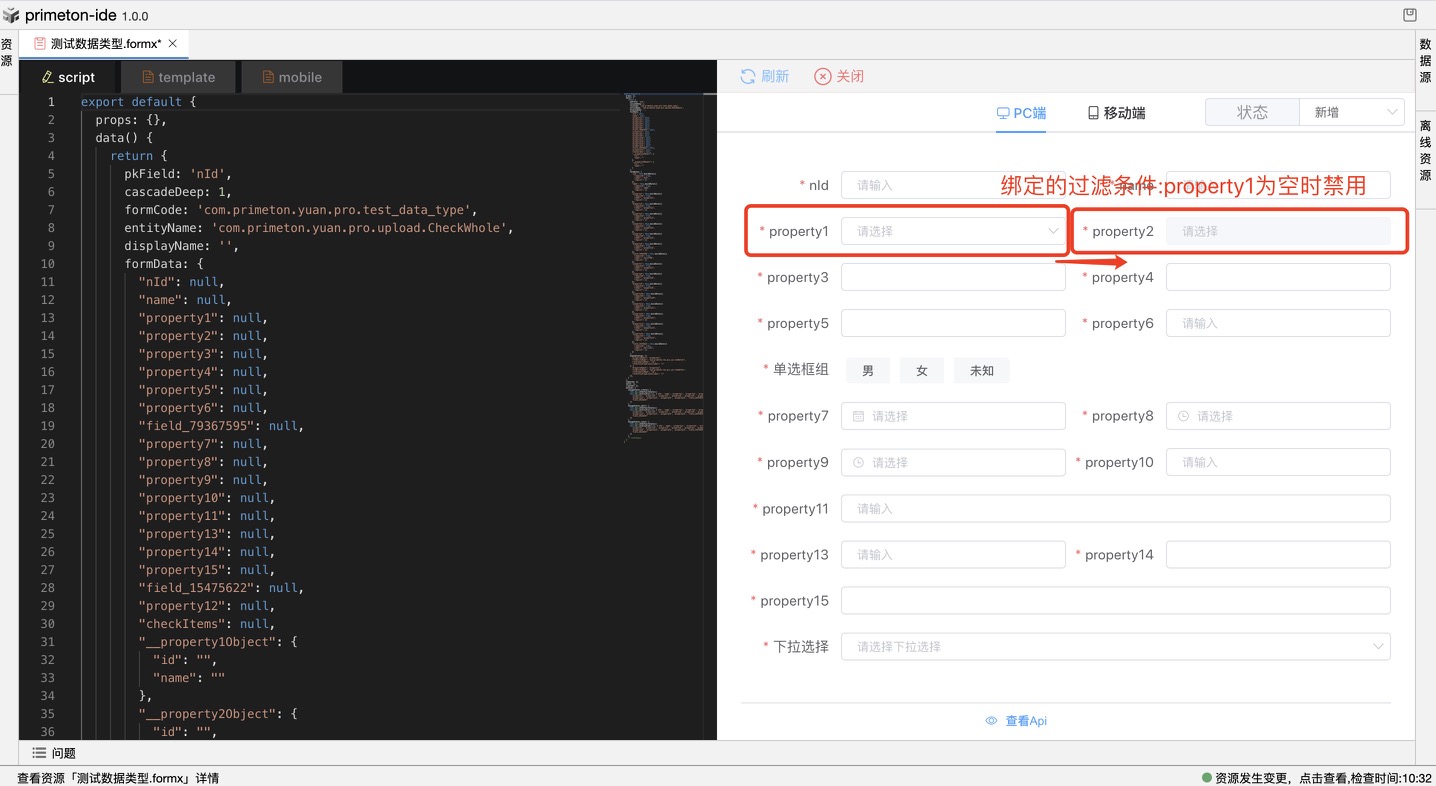Click the clock icon in the property8 field

(1183, 416)
